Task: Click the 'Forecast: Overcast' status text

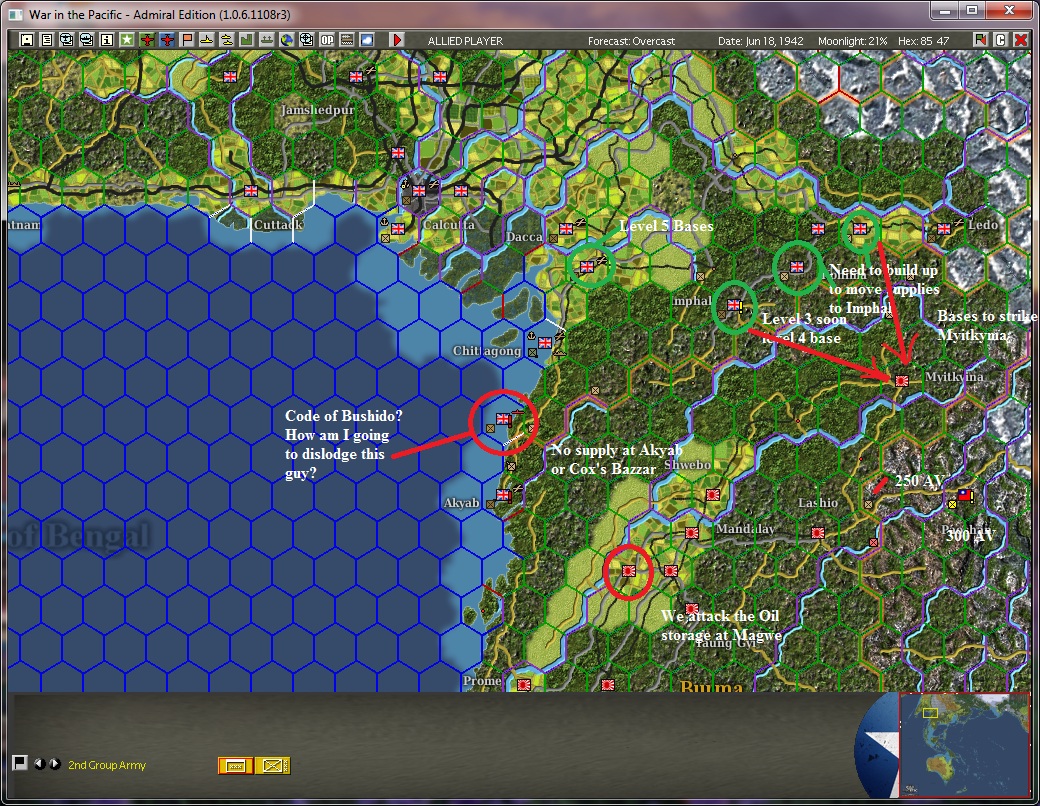Action: coord(631,41)
